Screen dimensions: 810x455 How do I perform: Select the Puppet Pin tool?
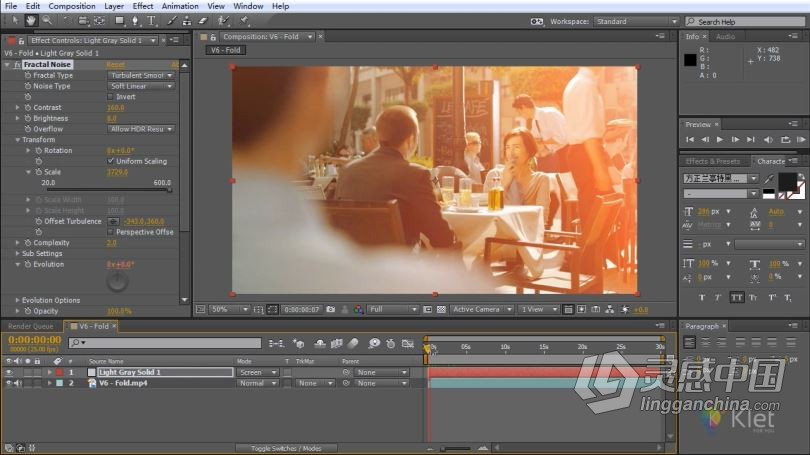pos(244,21)
